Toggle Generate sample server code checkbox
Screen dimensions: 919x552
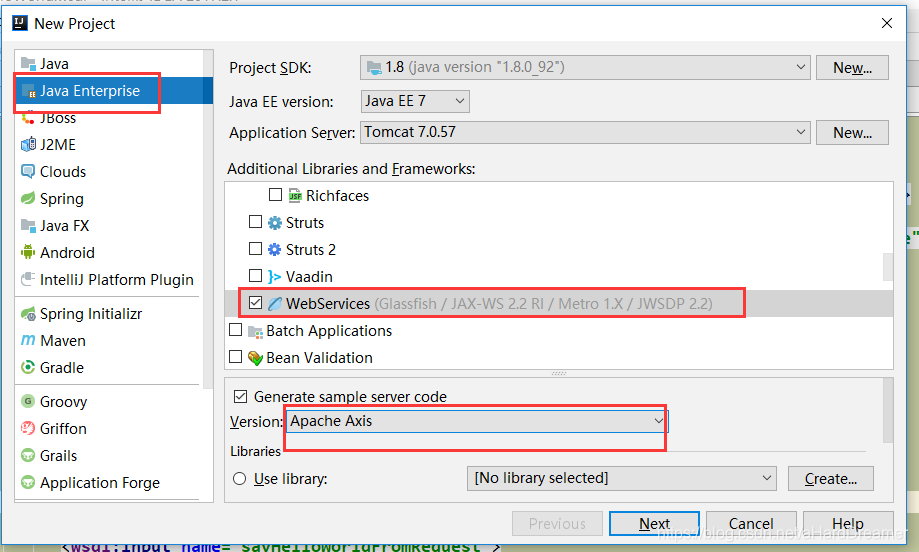pos(240,396)
